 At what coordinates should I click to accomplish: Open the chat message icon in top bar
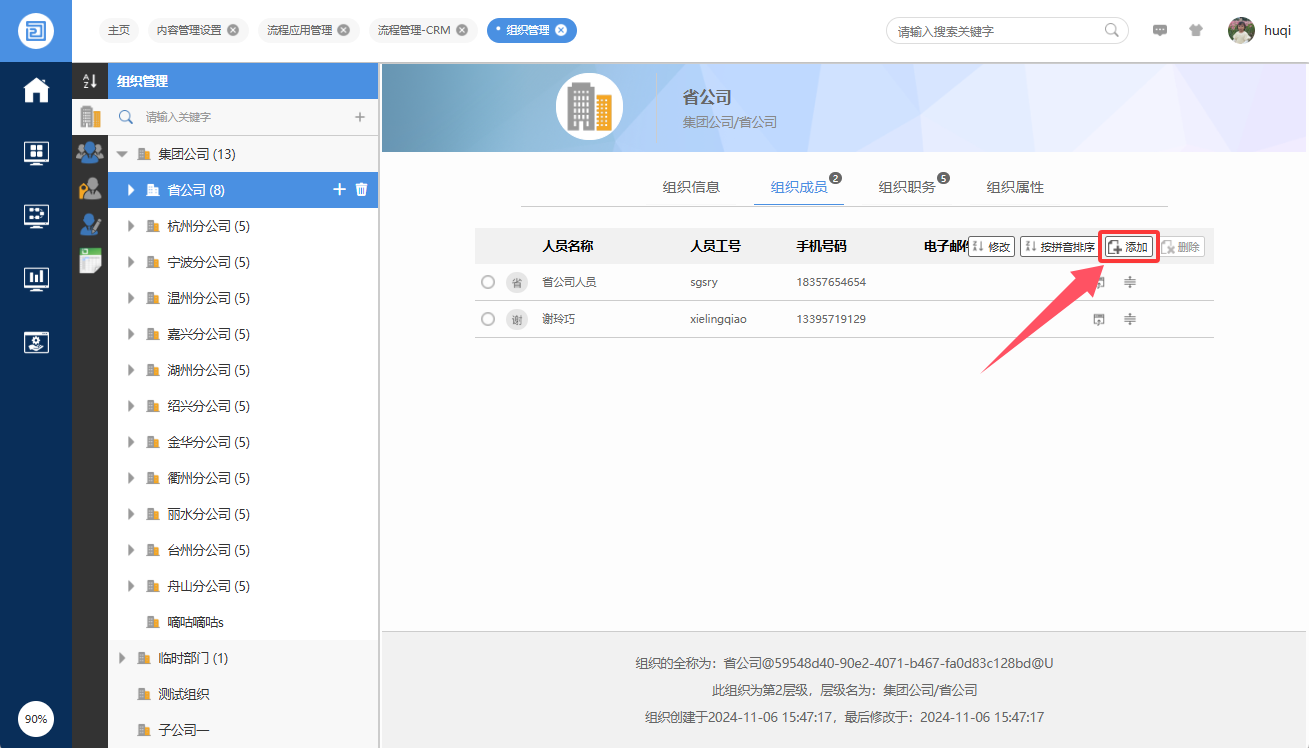click(1160, 30)
